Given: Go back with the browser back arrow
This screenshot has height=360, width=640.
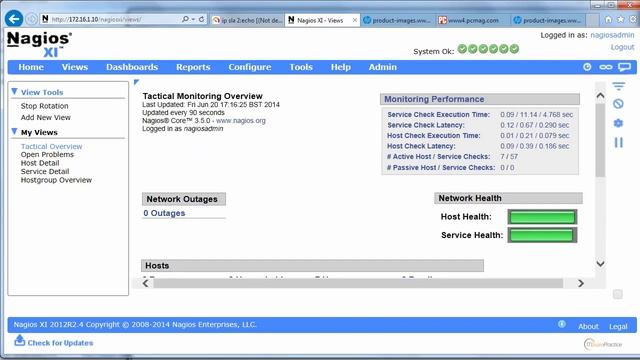Looking at the screenshot, I should click(x=14, y=19).
